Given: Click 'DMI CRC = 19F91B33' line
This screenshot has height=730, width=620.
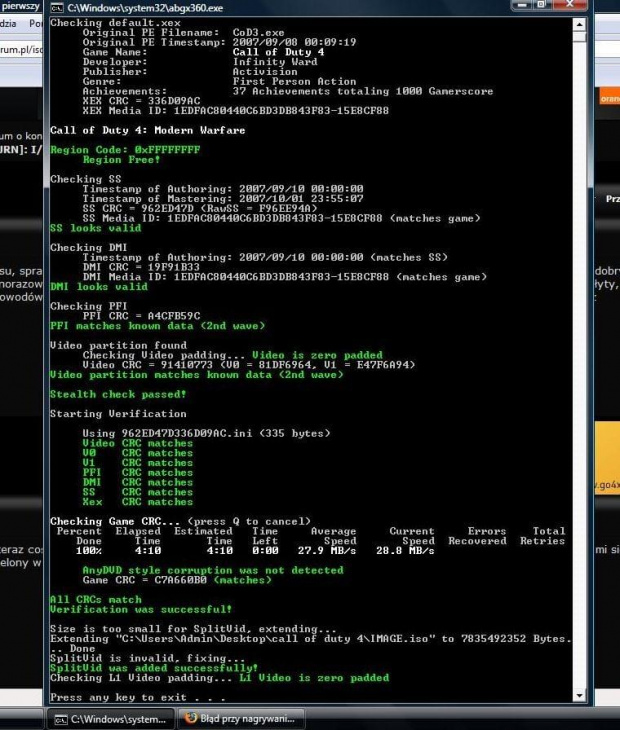Looking at the screenshot, I should (x=141, y=267).
